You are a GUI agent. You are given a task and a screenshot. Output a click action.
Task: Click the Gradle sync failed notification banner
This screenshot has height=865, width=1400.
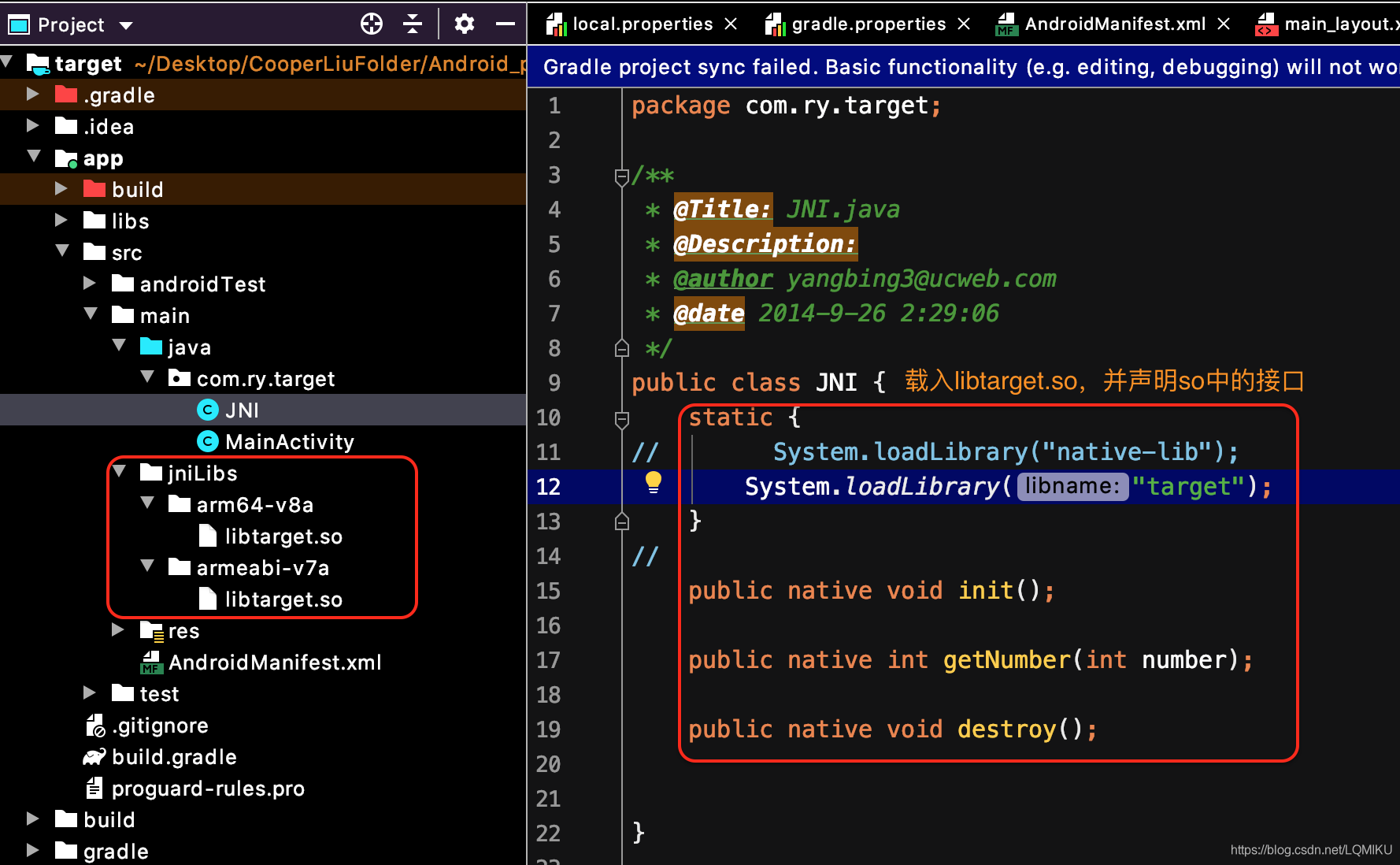(x=964, y=67)
